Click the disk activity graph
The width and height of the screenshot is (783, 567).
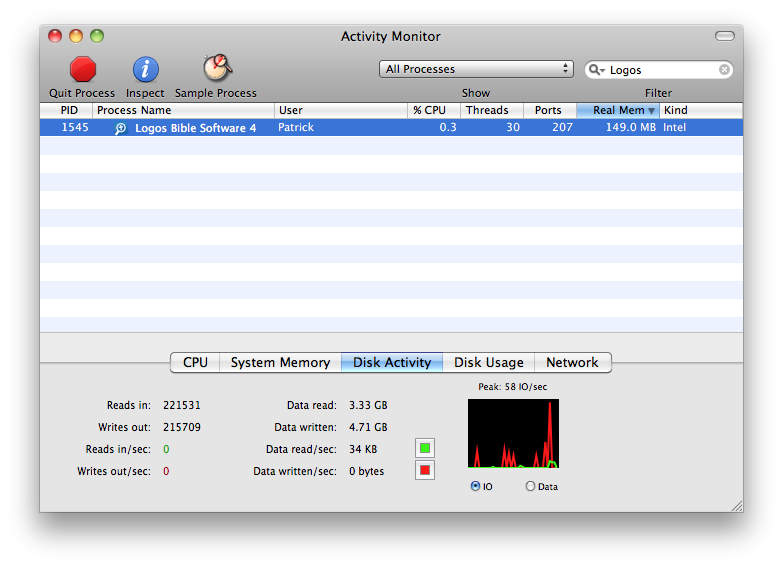(x=513, y=433)
